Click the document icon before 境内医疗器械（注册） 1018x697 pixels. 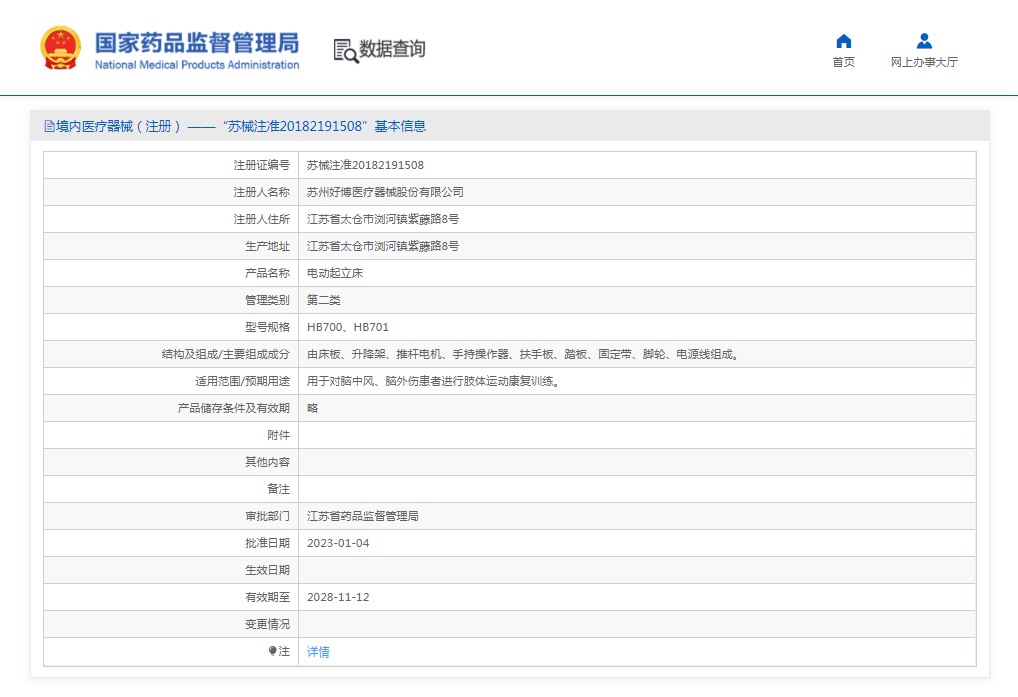(48, 124)
